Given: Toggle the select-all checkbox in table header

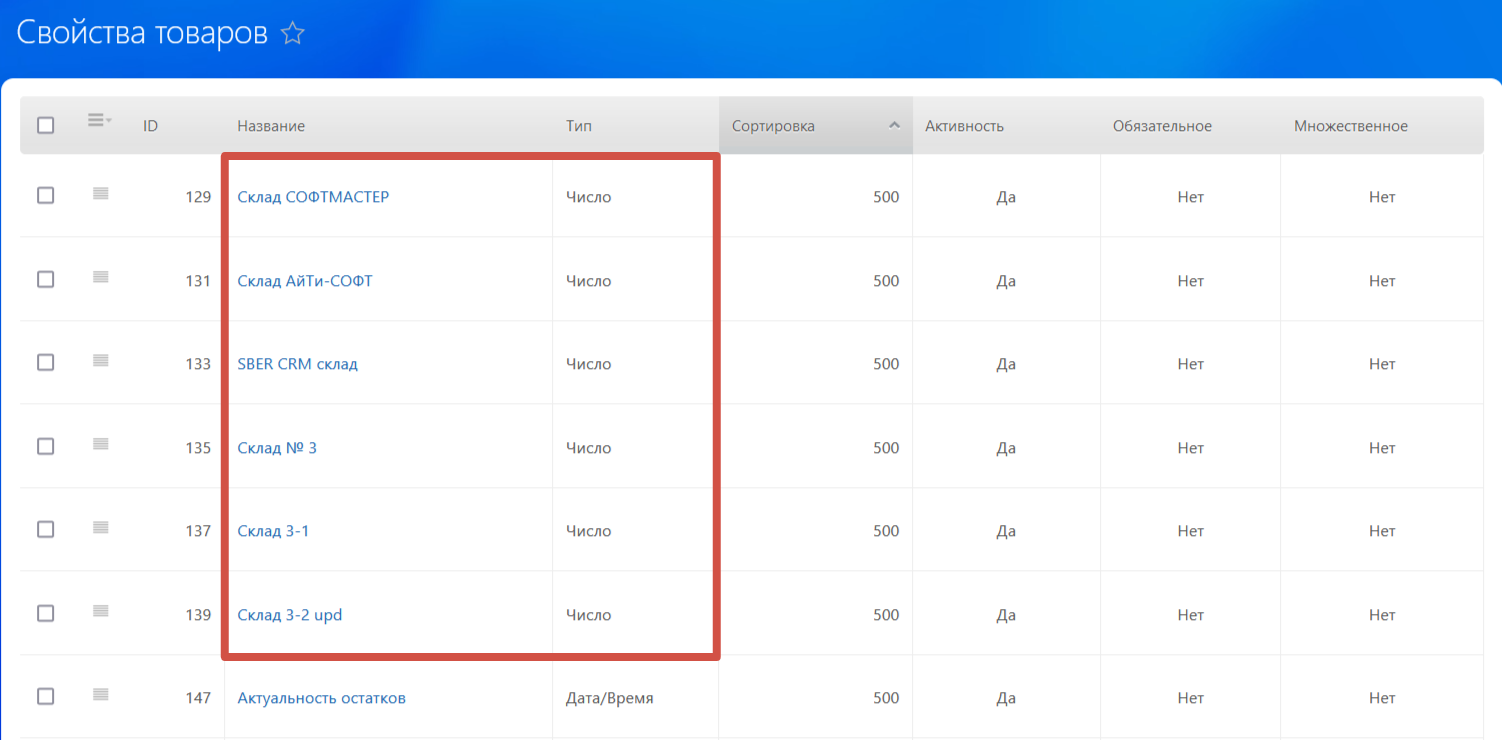Looking at the screenshot, I should coord(46,126).
